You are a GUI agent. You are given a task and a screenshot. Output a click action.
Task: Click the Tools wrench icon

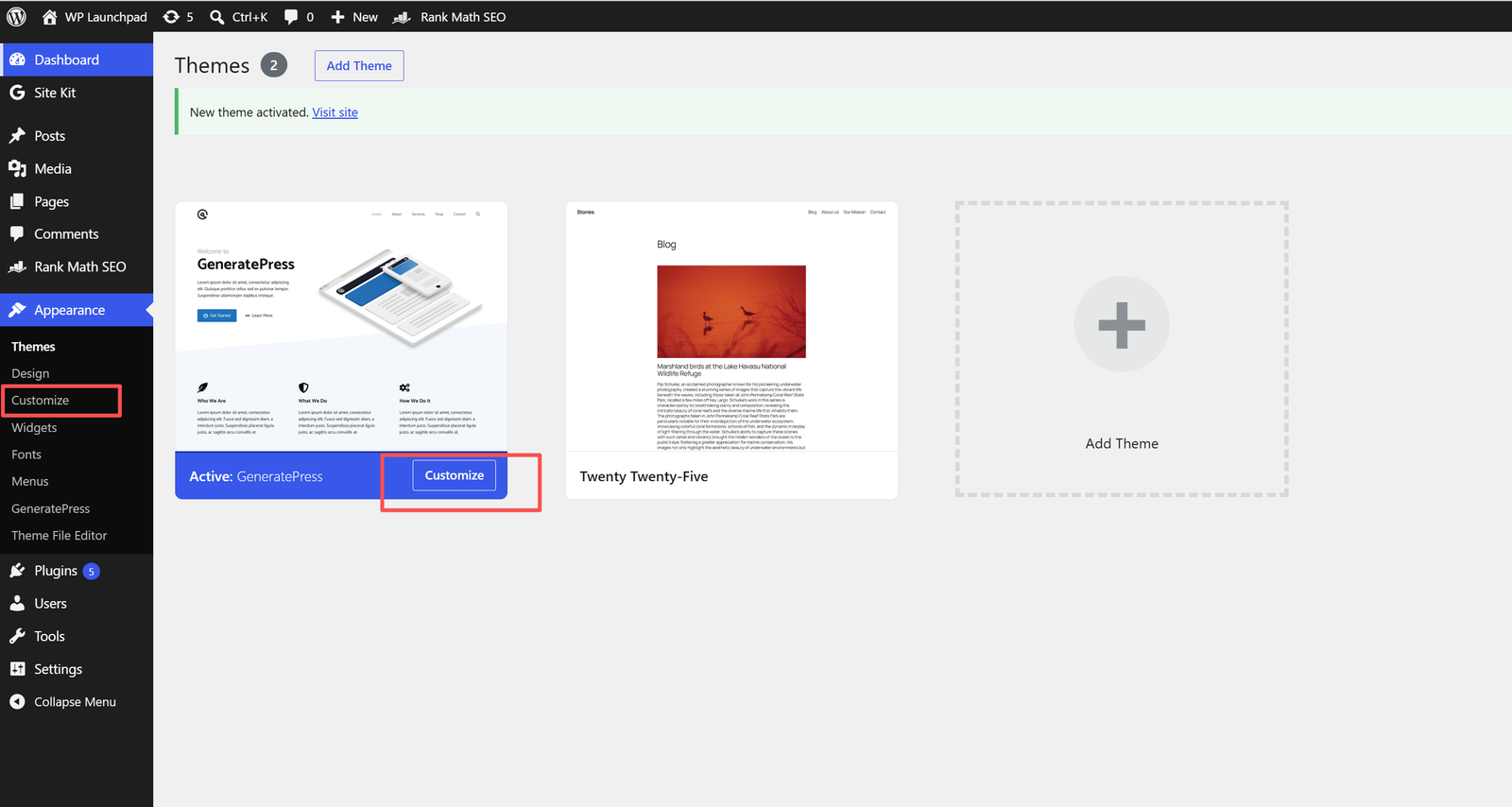17,636
